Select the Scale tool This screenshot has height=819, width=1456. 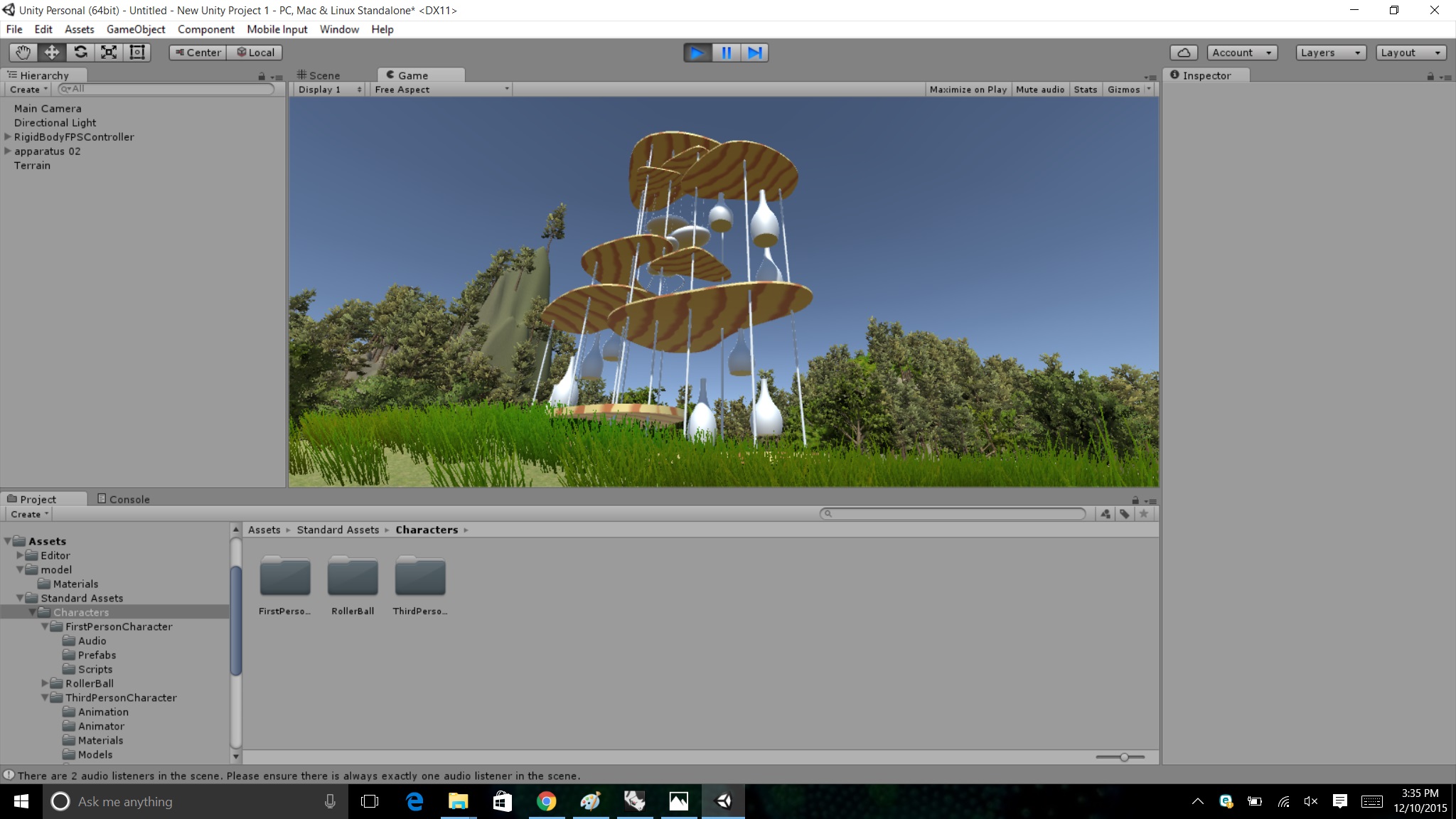pyautogui.click(x=109, y=52)
